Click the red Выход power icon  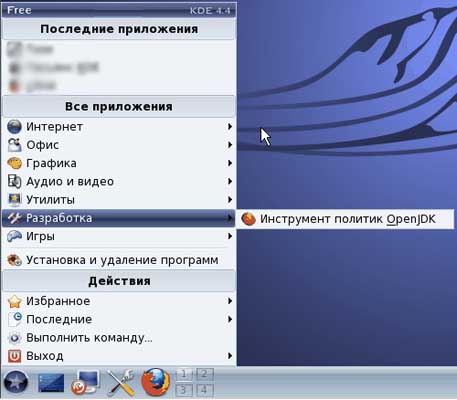coord(14,356)
